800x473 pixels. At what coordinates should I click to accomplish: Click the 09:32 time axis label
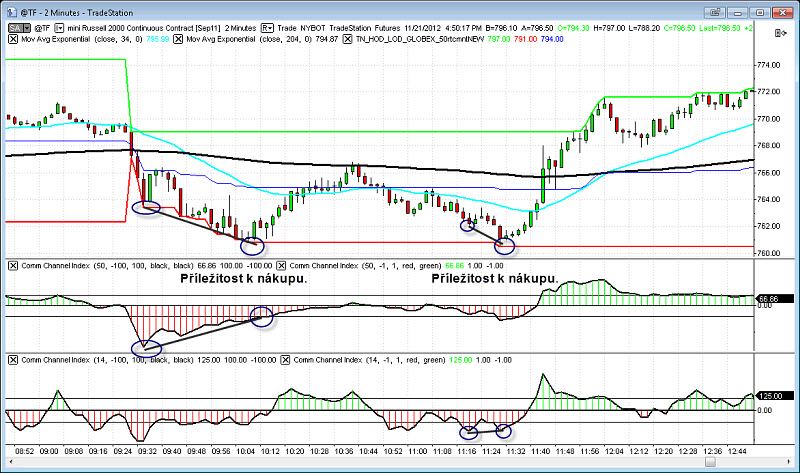point(147,451)
